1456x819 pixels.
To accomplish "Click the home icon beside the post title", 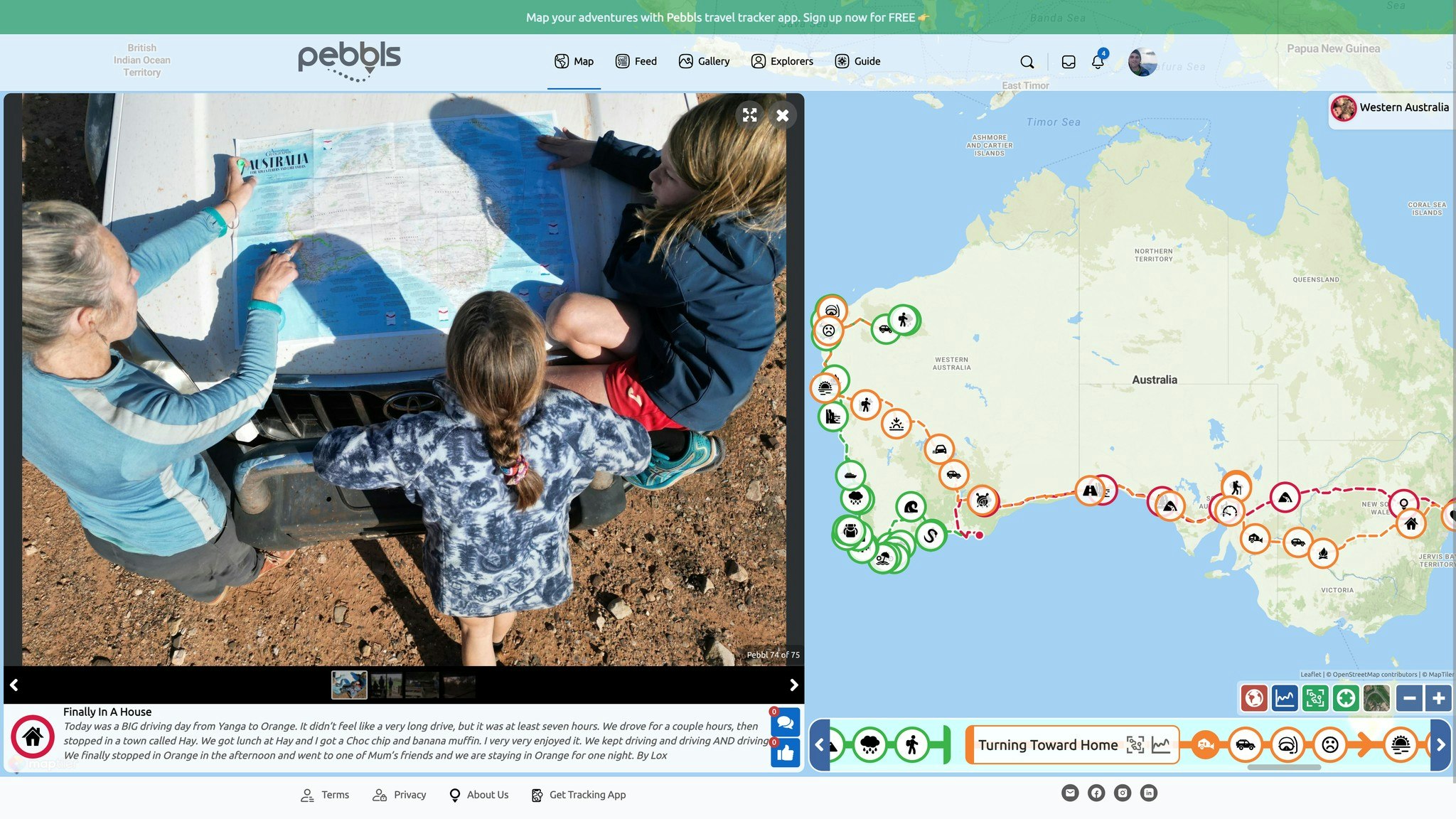I will click(33, 737).
